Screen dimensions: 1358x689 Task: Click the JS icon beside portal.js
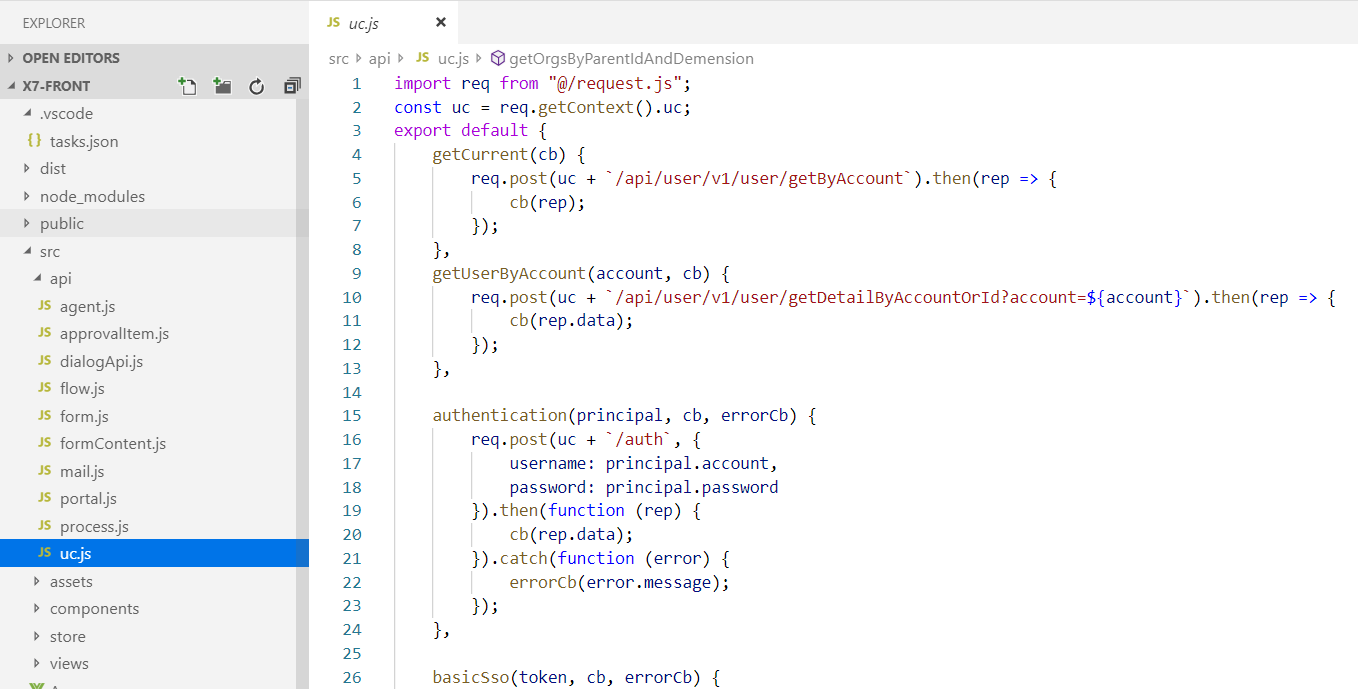tap(44, 498)
